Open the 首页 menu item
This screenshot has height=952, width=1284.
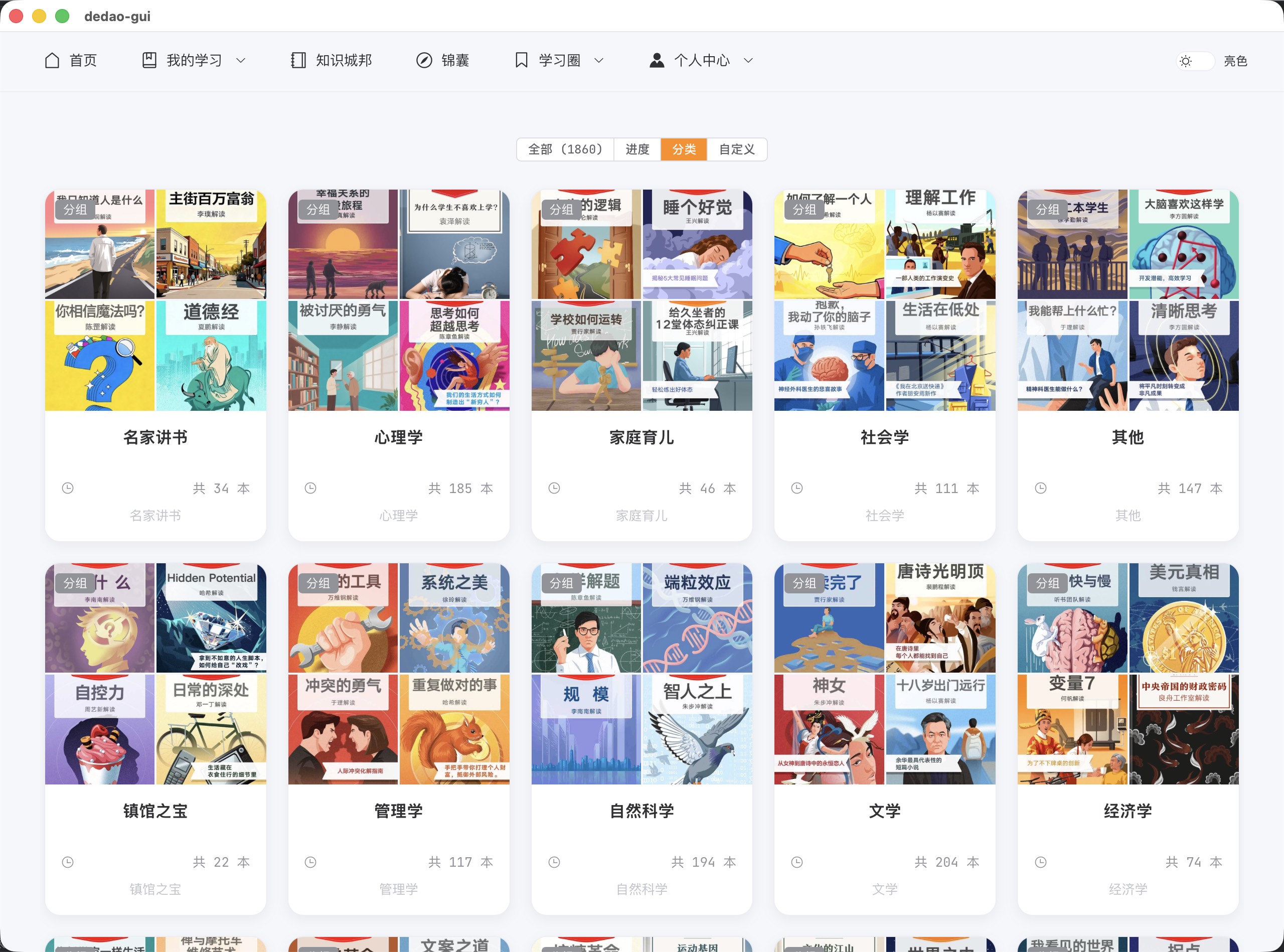tap(71, 61)
